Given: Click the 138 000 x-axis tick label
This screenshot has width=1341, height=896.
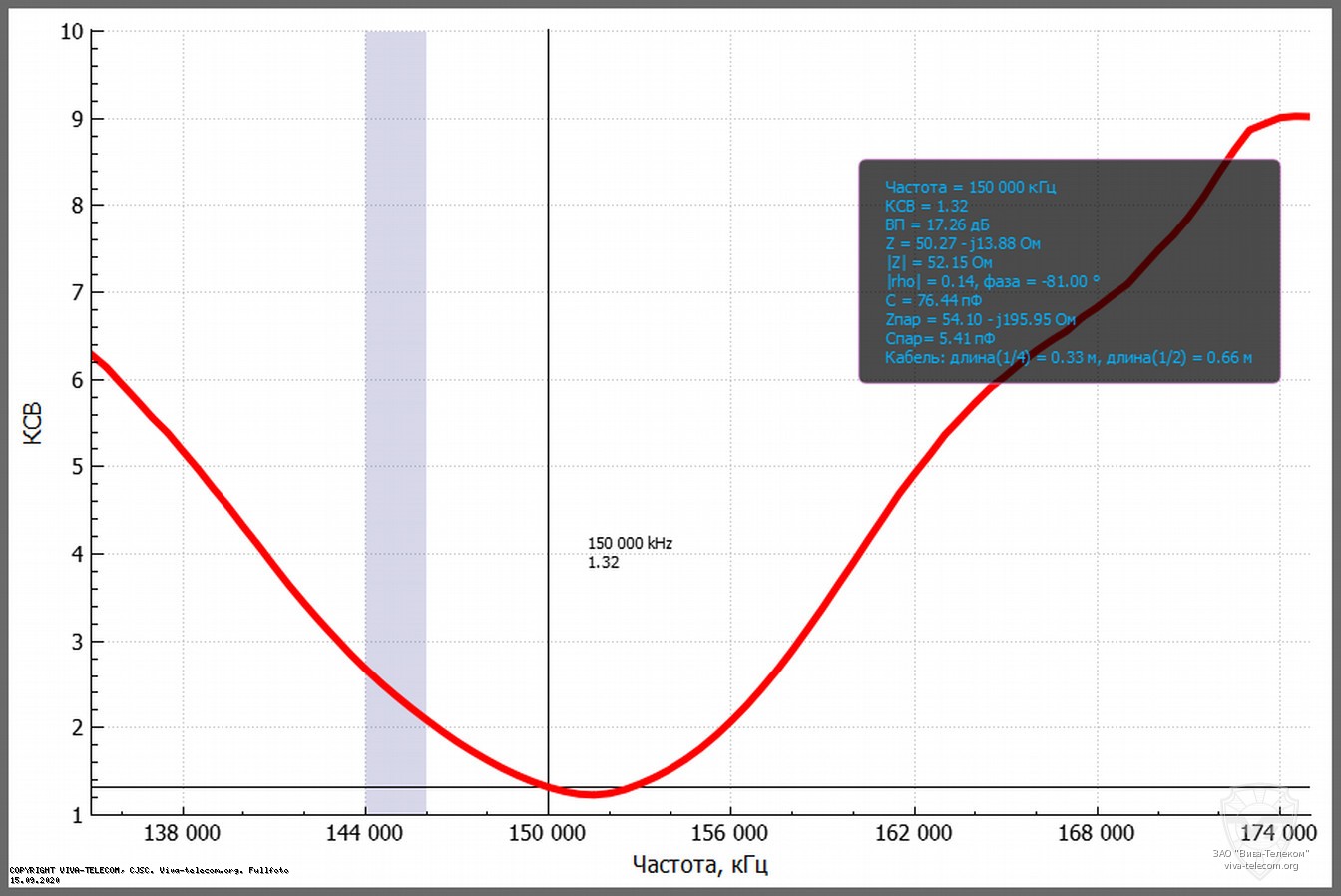Looking at the screenshot, I should click(x=183, y=833).
